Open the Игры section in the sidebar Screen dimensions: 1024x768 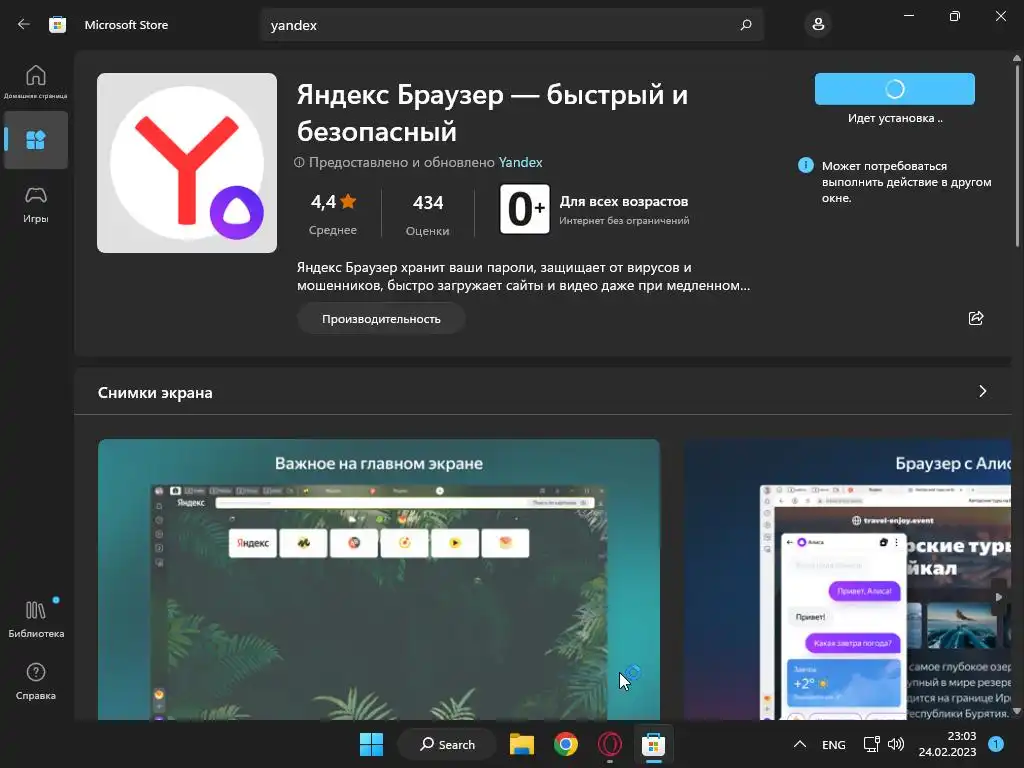[36, 205]
